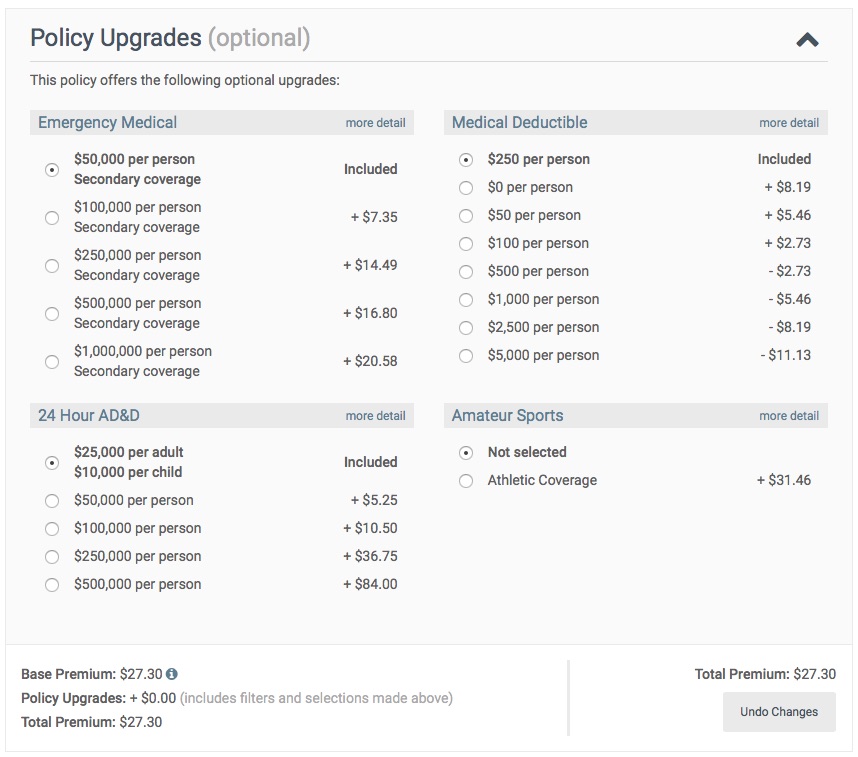Select Athletic Coverage radio option

click(x=466, y=481)
